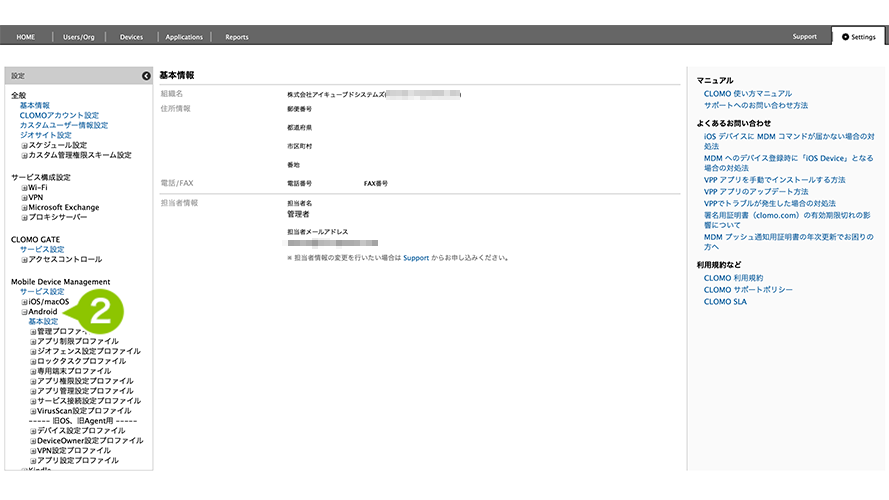889x500 pixels.
Task: Open the Reports tab
Action: point(237,37)
